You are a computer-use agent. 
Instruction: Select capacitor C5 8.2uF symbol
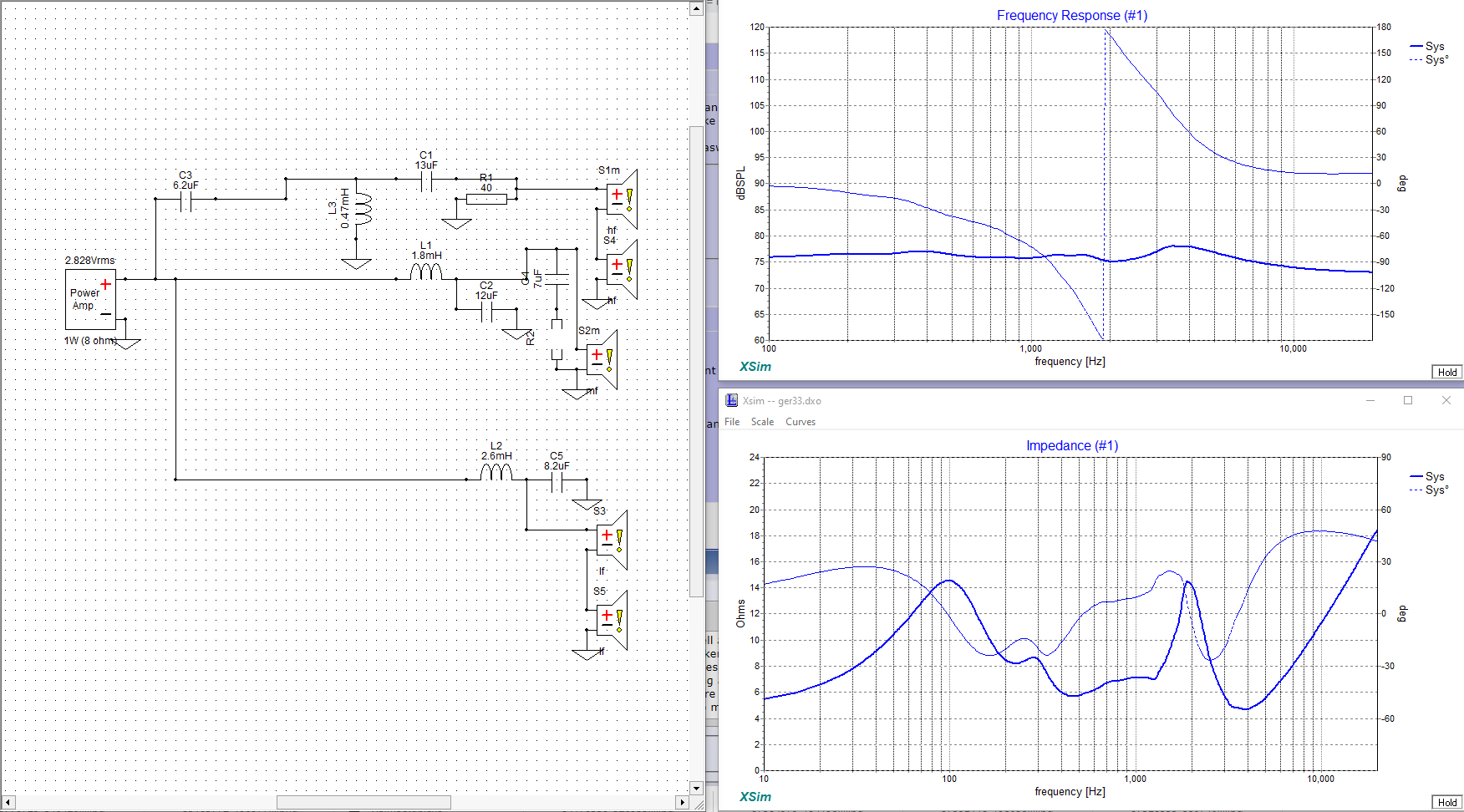(557, 482)
